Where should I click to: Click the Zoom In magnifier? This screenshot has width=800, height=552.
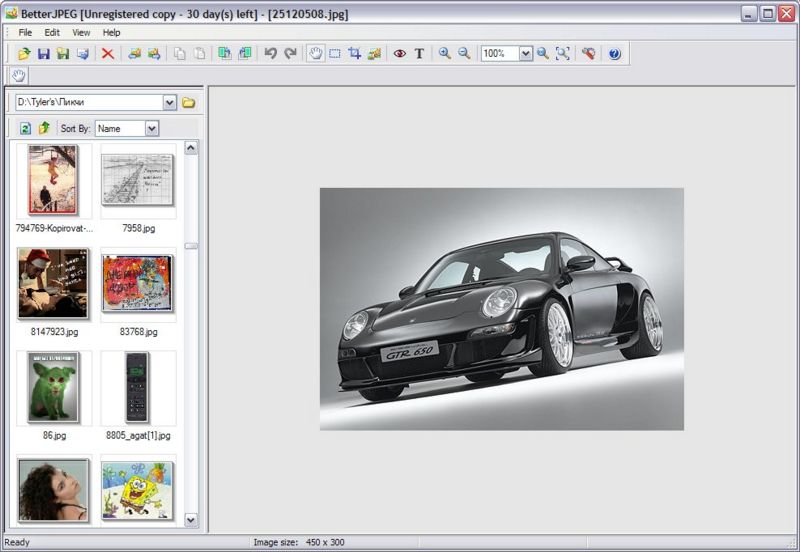[x=445, y=53]
